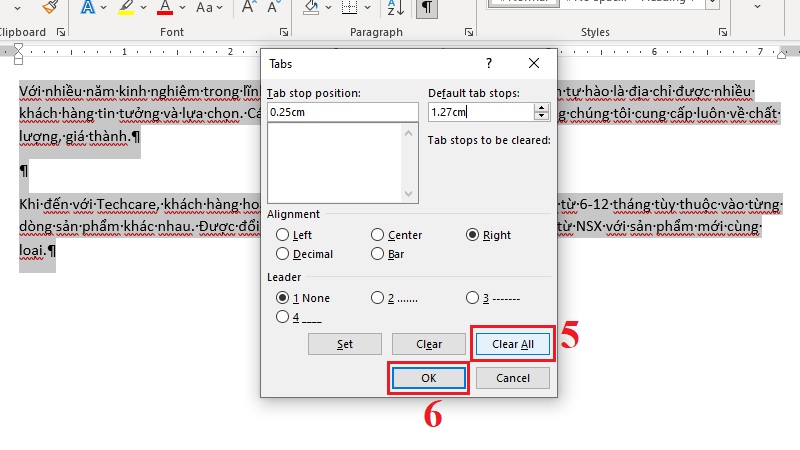This screenshot has width=800, height=450.
Task: Click the Clear All button
Action: (x=513, y=344)
